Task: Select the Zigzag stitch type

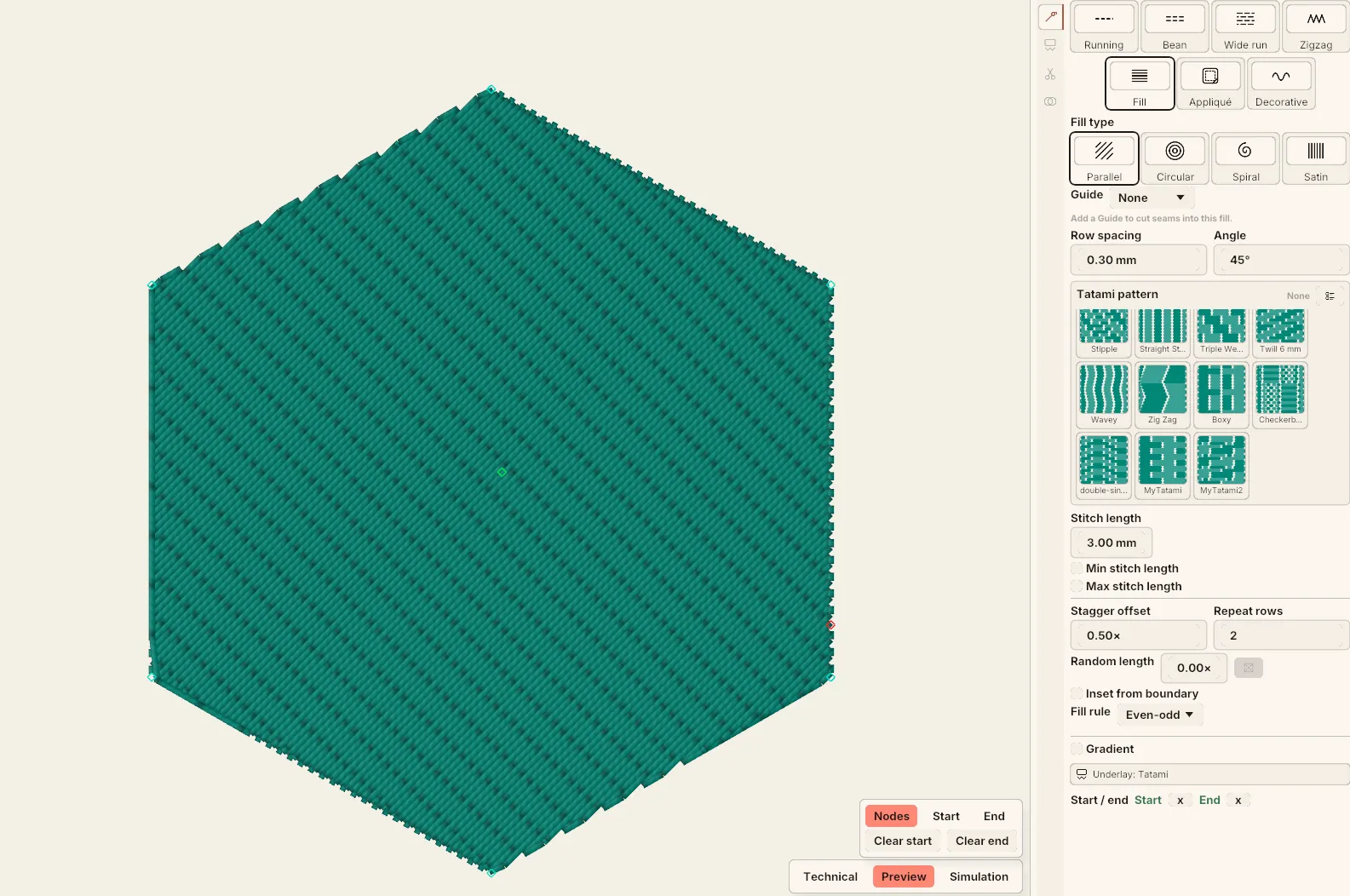Action: tap(1316, 27)
